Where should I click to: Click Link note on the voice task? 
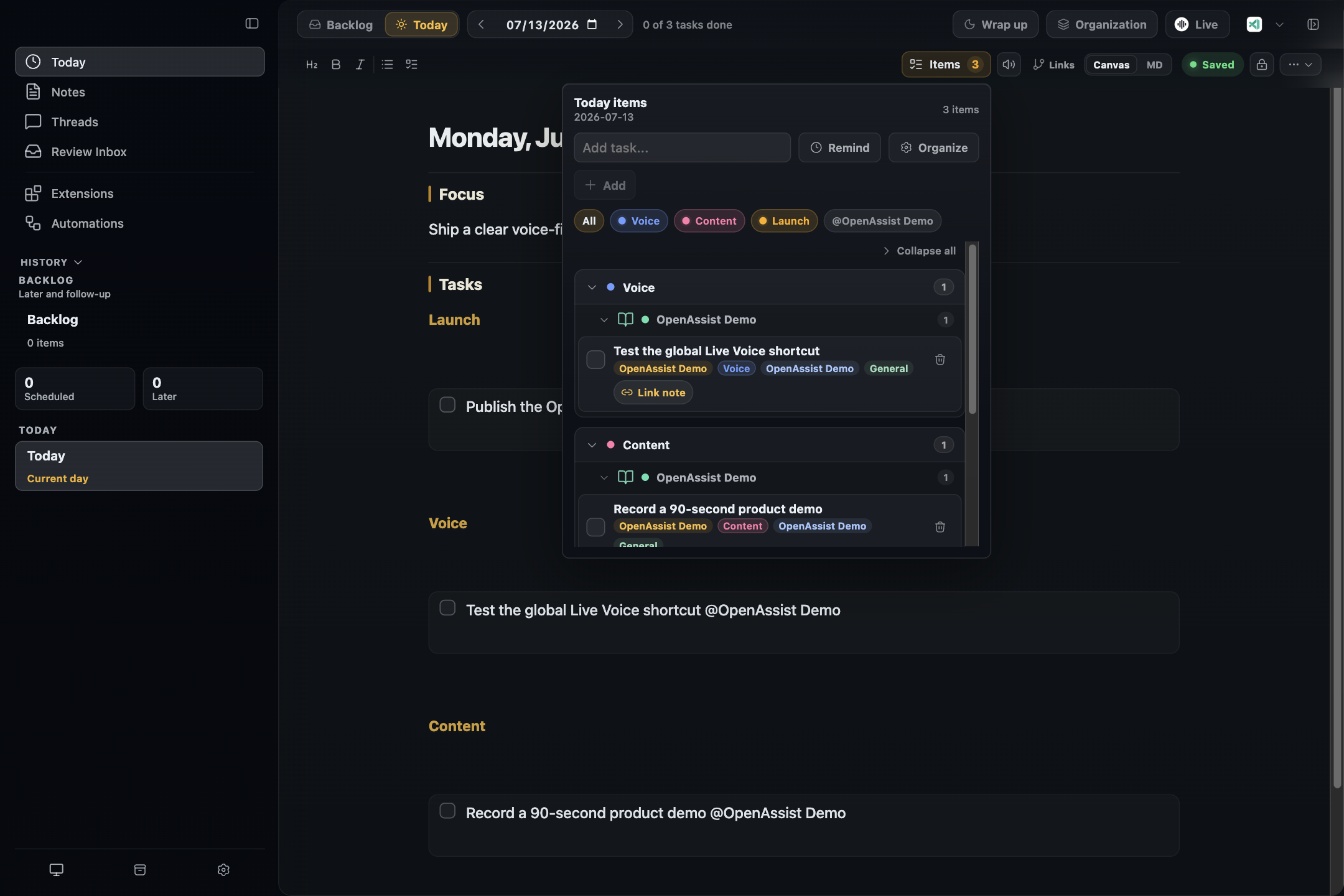click(x=653, y=393)
